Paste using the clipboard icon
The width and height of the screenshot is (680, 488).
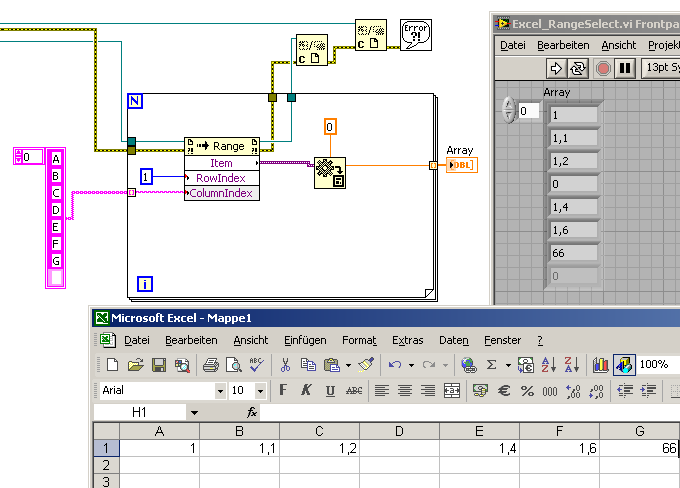click(x=332, y=365)
